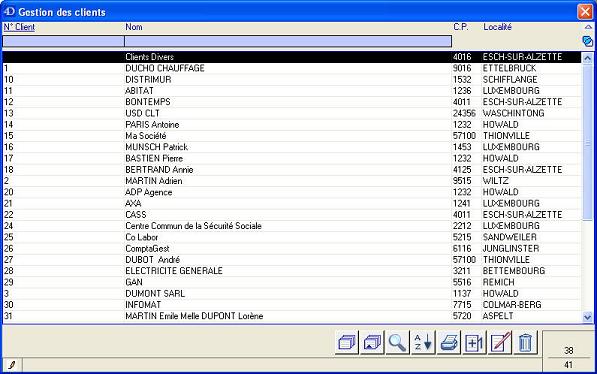Click the show subset of records icon
Image resolution: width=597 pixels, height=374 pixels.
[x=372, y=342]
